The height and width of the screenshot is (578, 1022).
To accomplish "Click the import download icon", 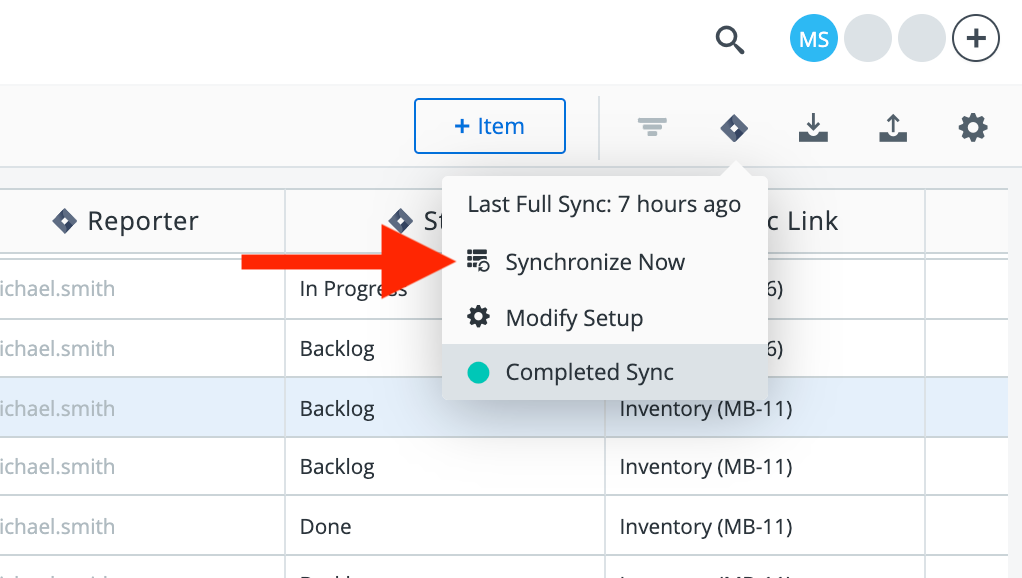I will pyautogui.click(x=814, y=127).
